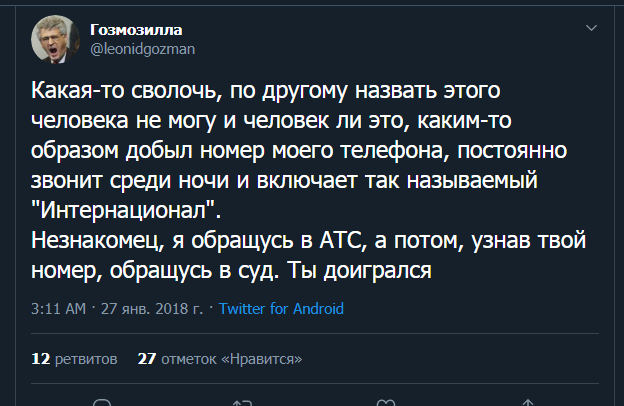Open the Twitter for Android source link
624x406 pixels.
coord(281,308)
